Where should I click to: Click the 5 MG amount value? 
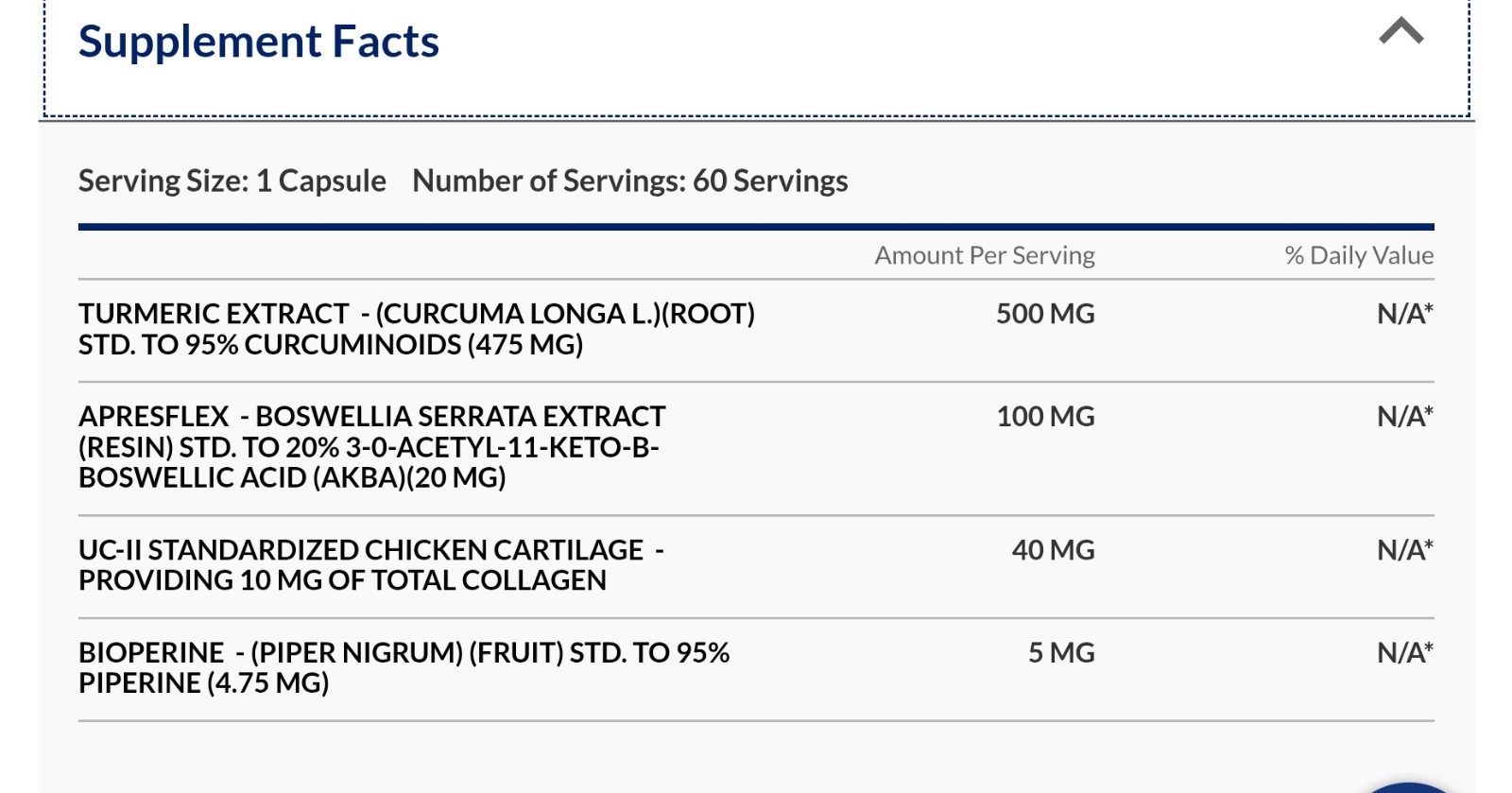pyautogui.click(x=1061, y=653)
